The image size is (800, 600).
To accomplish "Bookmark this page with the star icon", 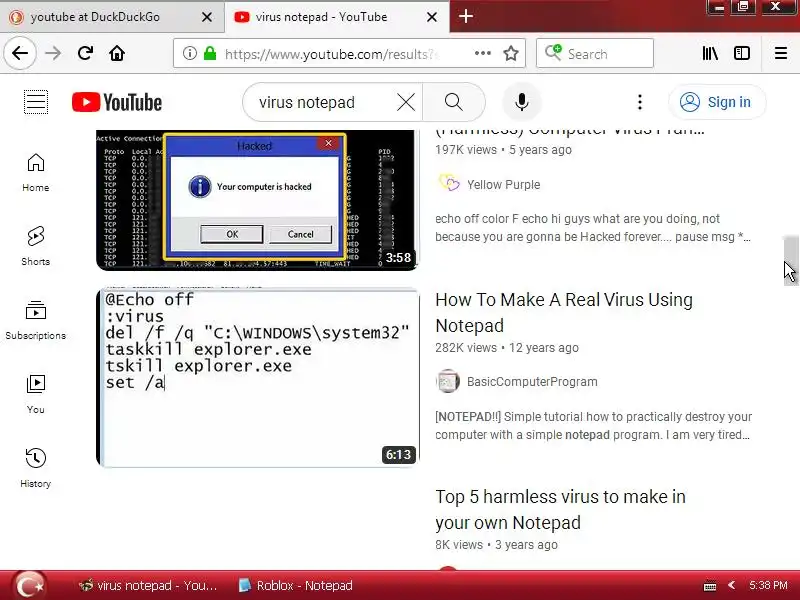I will click(x=511, y=53).
